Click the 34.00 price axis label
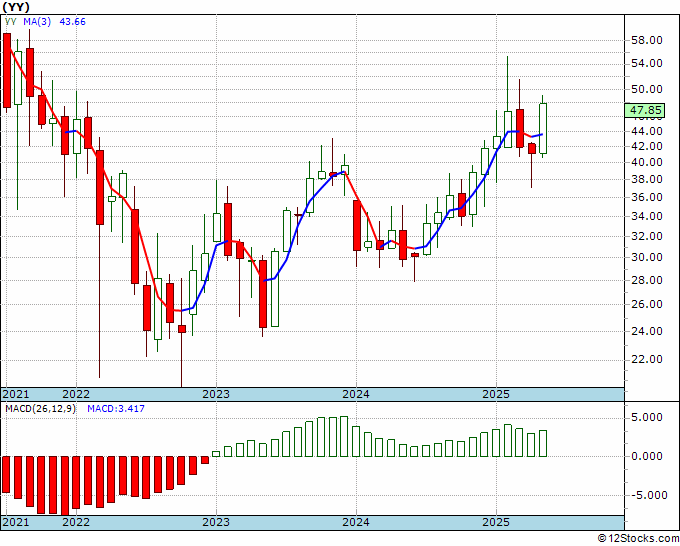Viewport: 680px width, 546px height. (x=646, y=216)
